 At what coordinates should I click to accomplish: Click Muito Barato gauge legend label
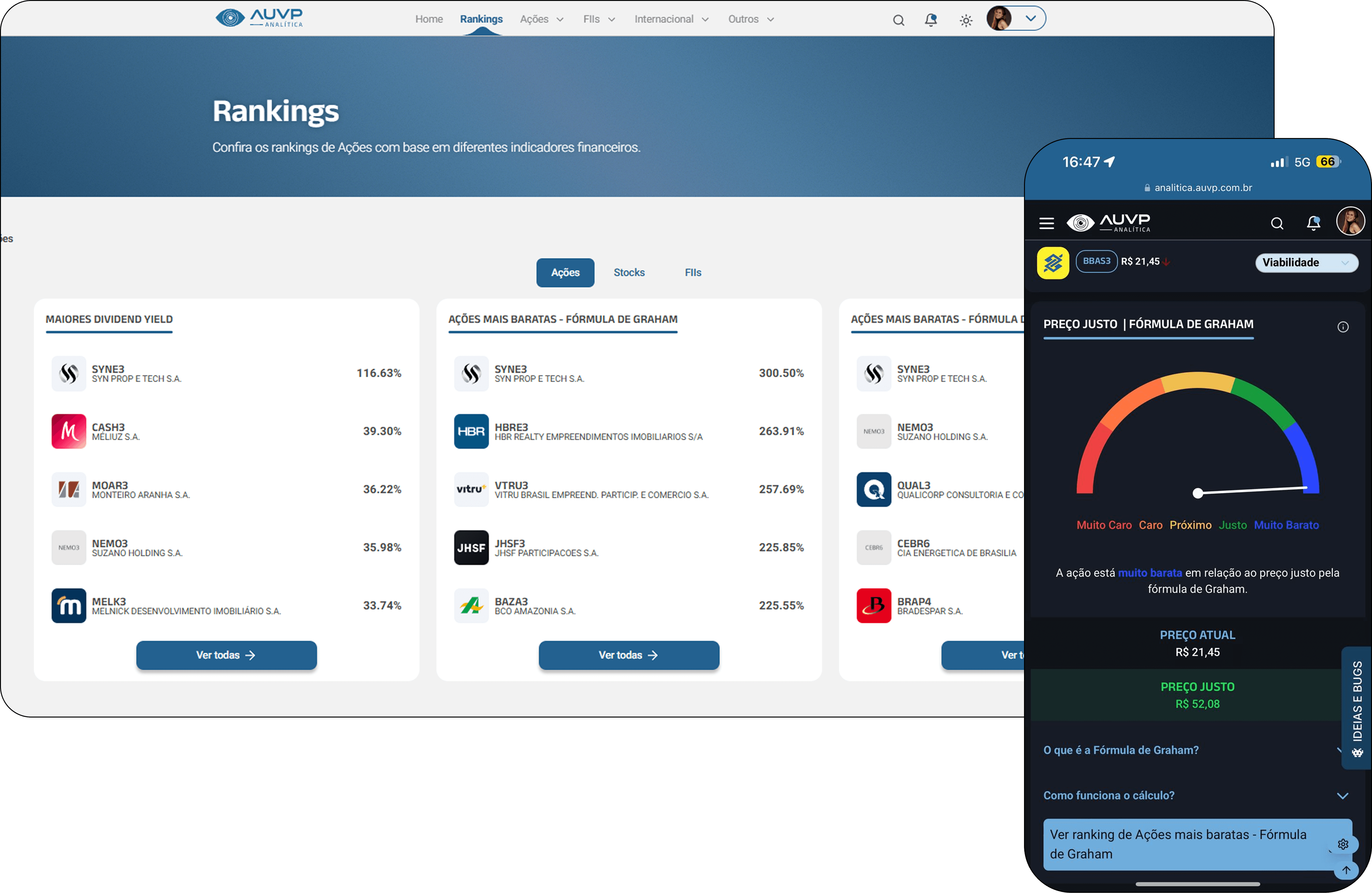1286,525
